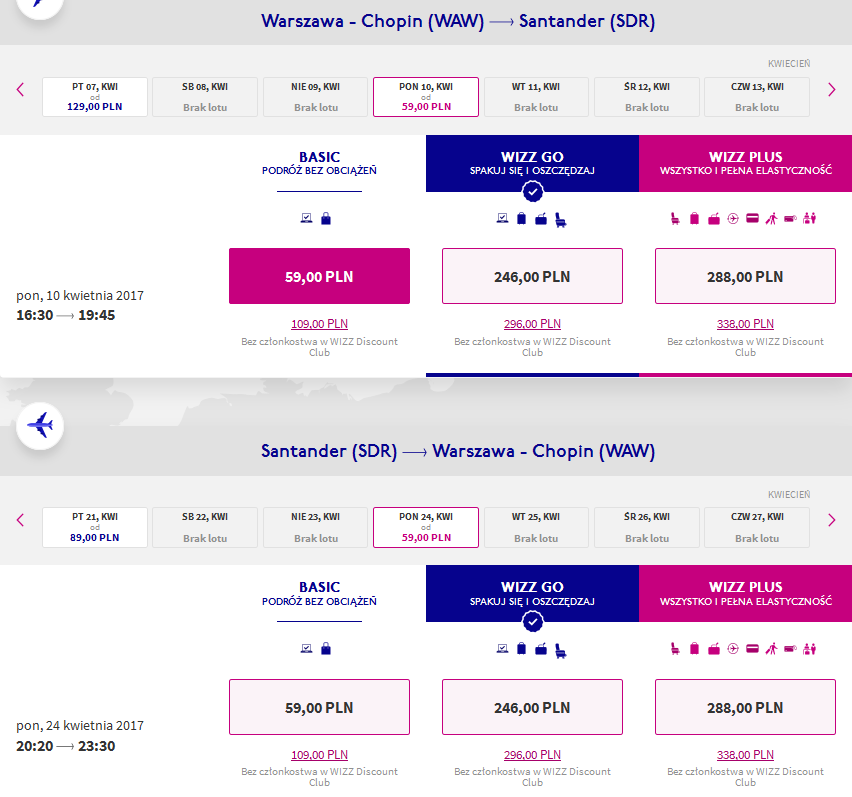
Task: Click credit card icon under return WIZZ PLUS
Action: [x=753, y=649]
